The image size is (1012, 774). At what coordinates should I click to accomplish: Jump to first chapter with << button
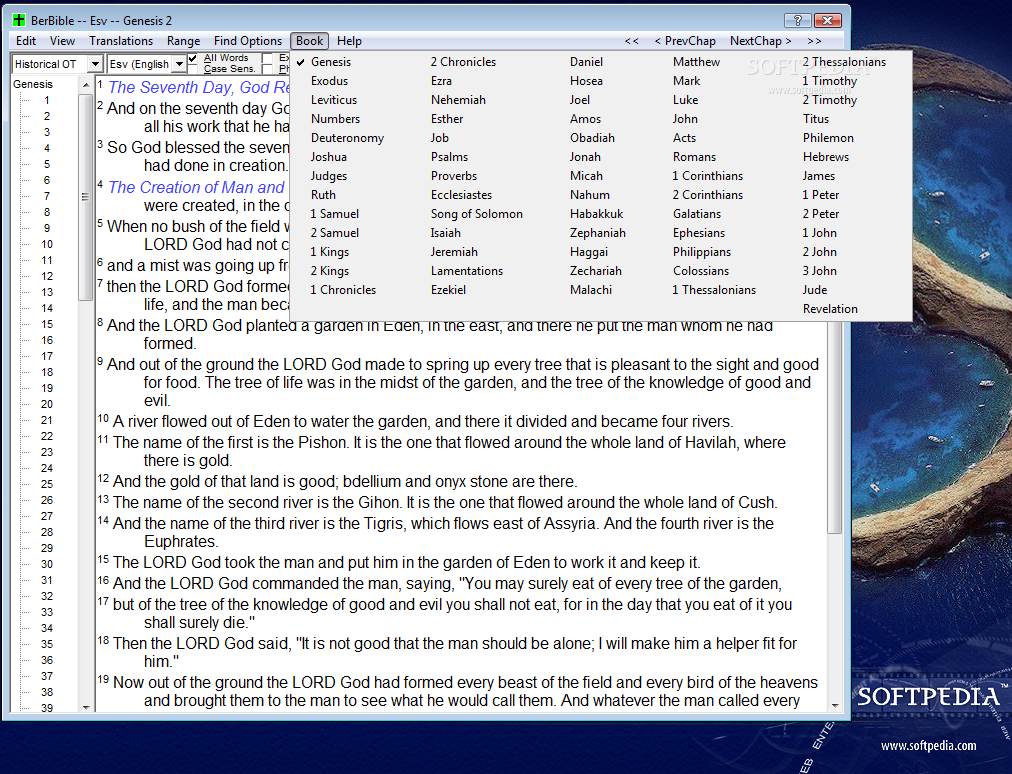[631, 41]
